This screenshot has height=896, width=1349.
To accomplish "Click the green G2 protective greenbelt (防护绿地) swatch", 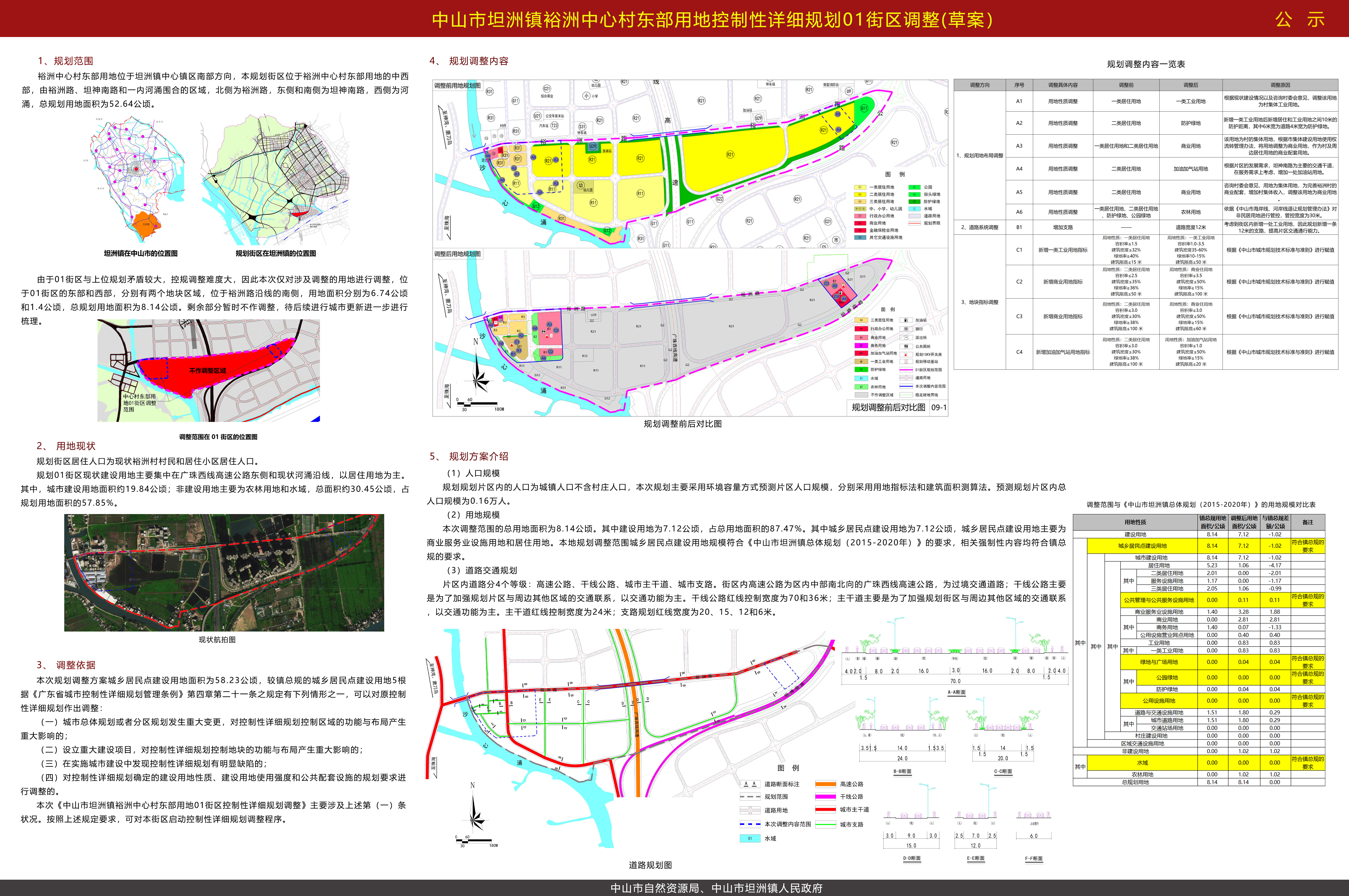I will click(862, 370).
